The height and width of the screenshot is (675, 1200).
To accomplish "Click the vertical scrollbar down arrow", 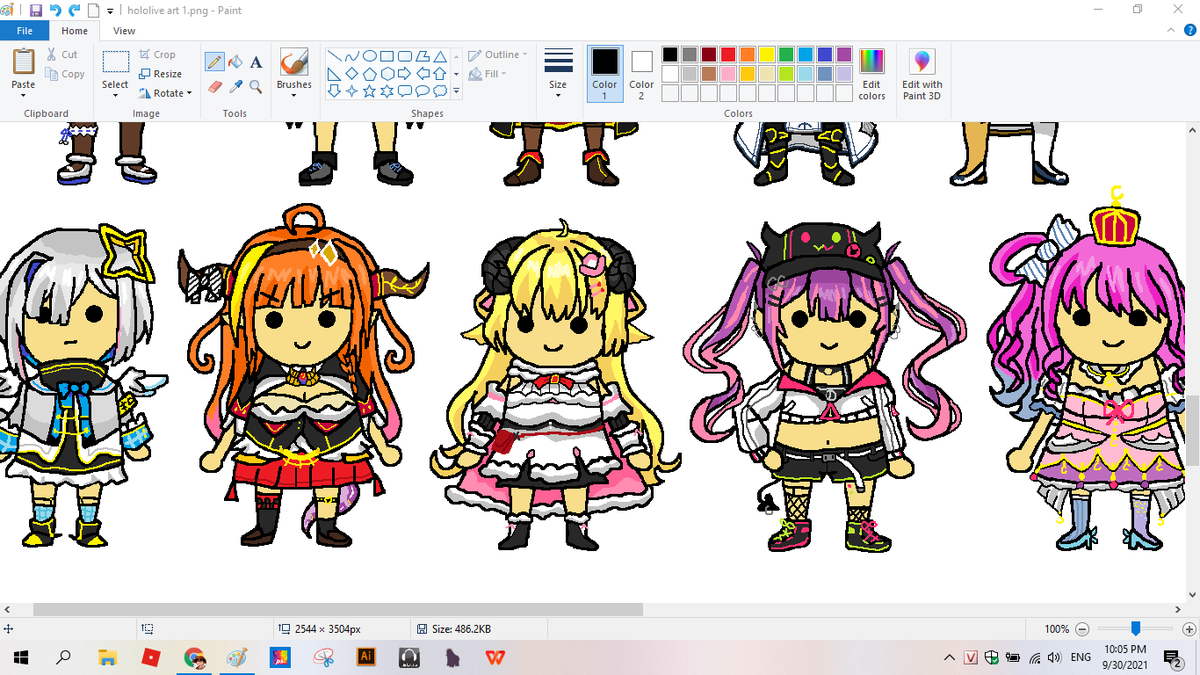I will [1192, 593].
